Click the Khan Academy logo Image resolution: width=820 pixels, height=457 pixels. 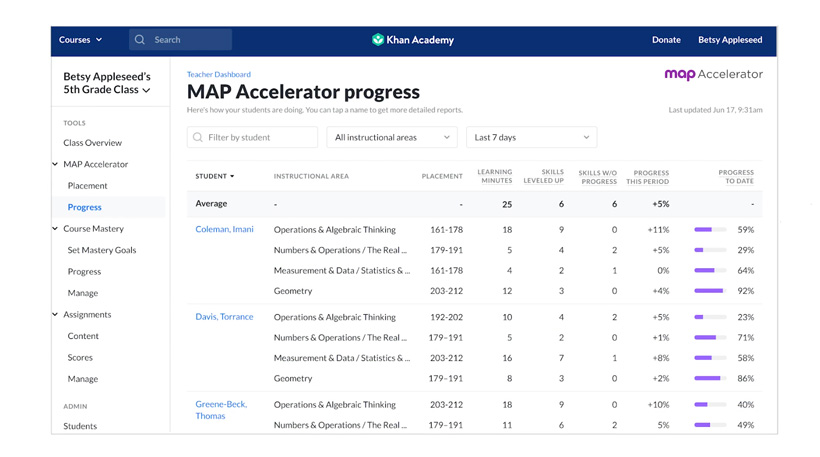coord(413,40)
